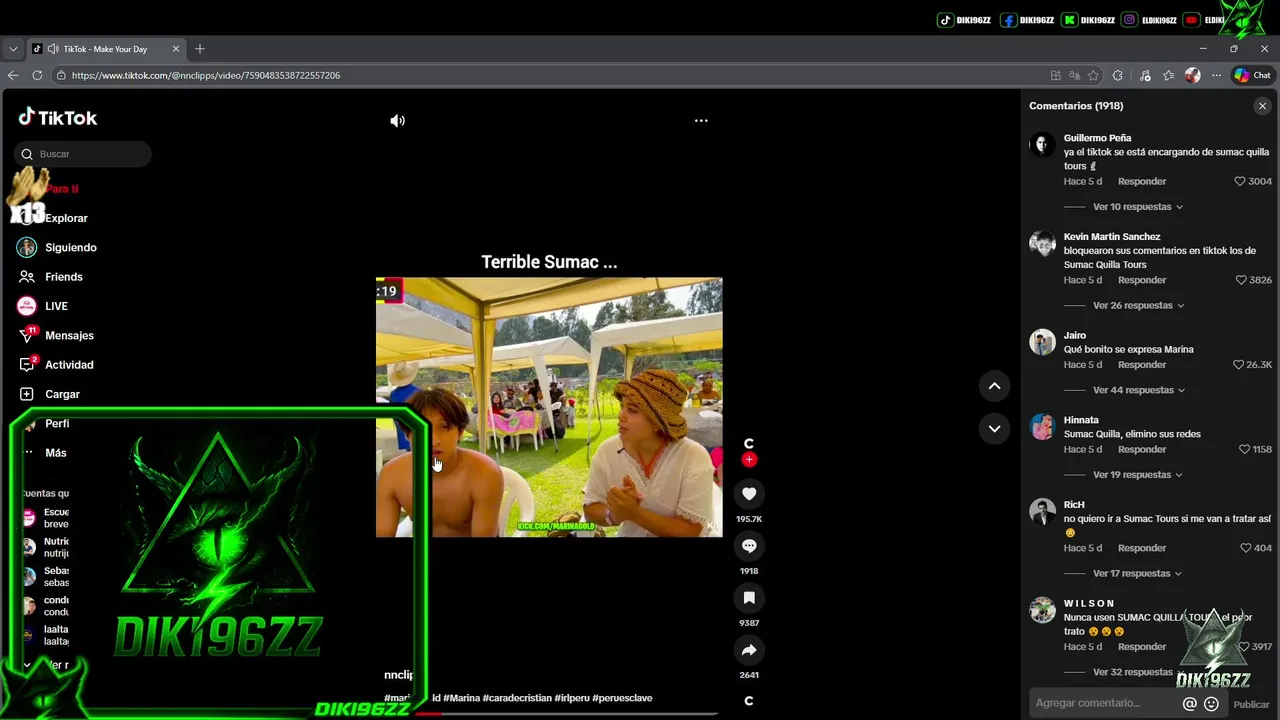View site information lock icon
The width and height of the screenshot is (1280, 720).
click(61, 75)
